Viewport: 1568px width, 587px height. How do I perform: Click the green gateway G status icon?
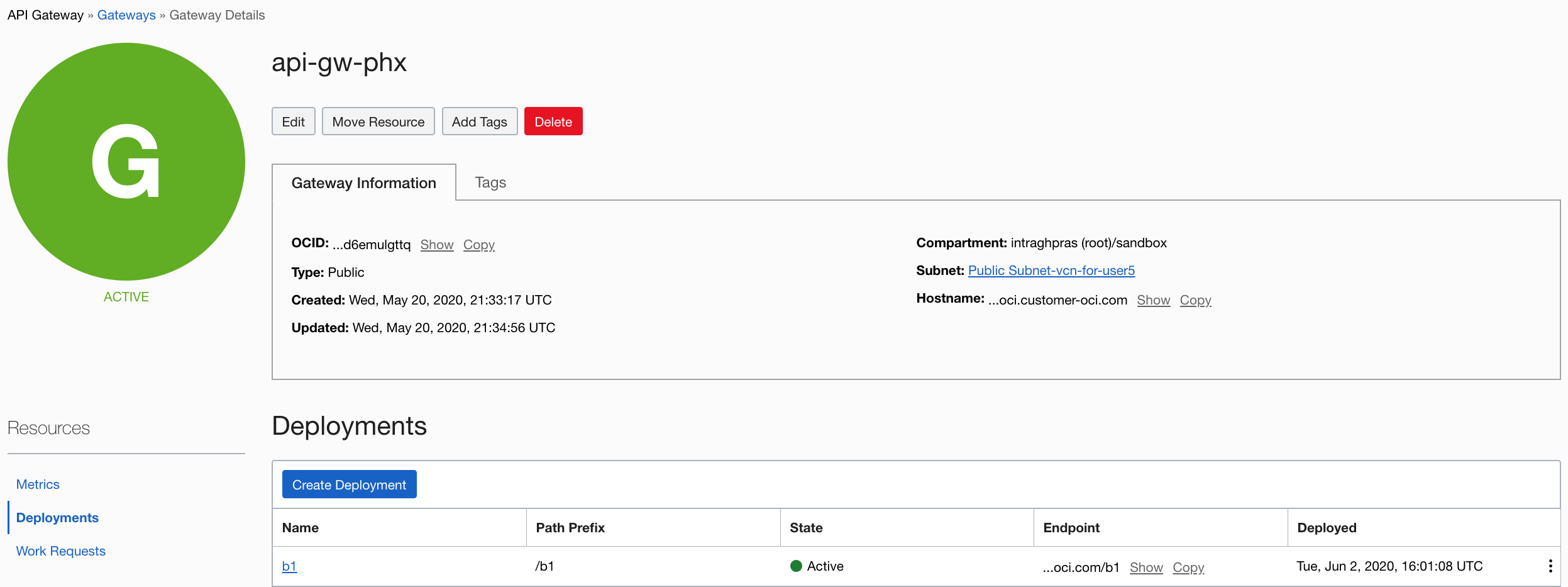click(126, 162)
